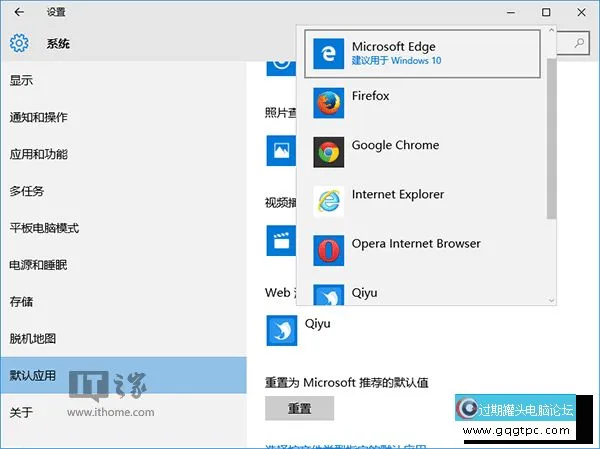Image resolution: width=600 pixels, height=449 pixels.
Task: Select the Internet Explorer icon
Action: tap(328, 201)
